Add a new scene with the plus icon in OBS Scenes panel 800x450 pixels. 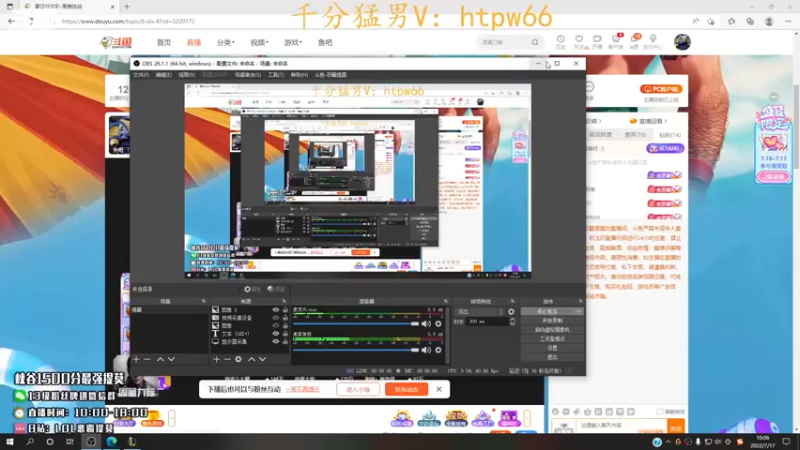[x=136, y=359]
